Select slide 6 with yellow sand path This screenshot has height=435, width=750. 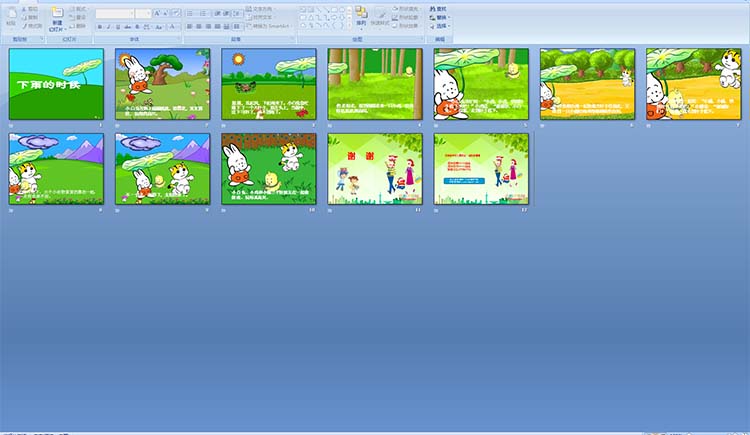(x=587, y=84)
